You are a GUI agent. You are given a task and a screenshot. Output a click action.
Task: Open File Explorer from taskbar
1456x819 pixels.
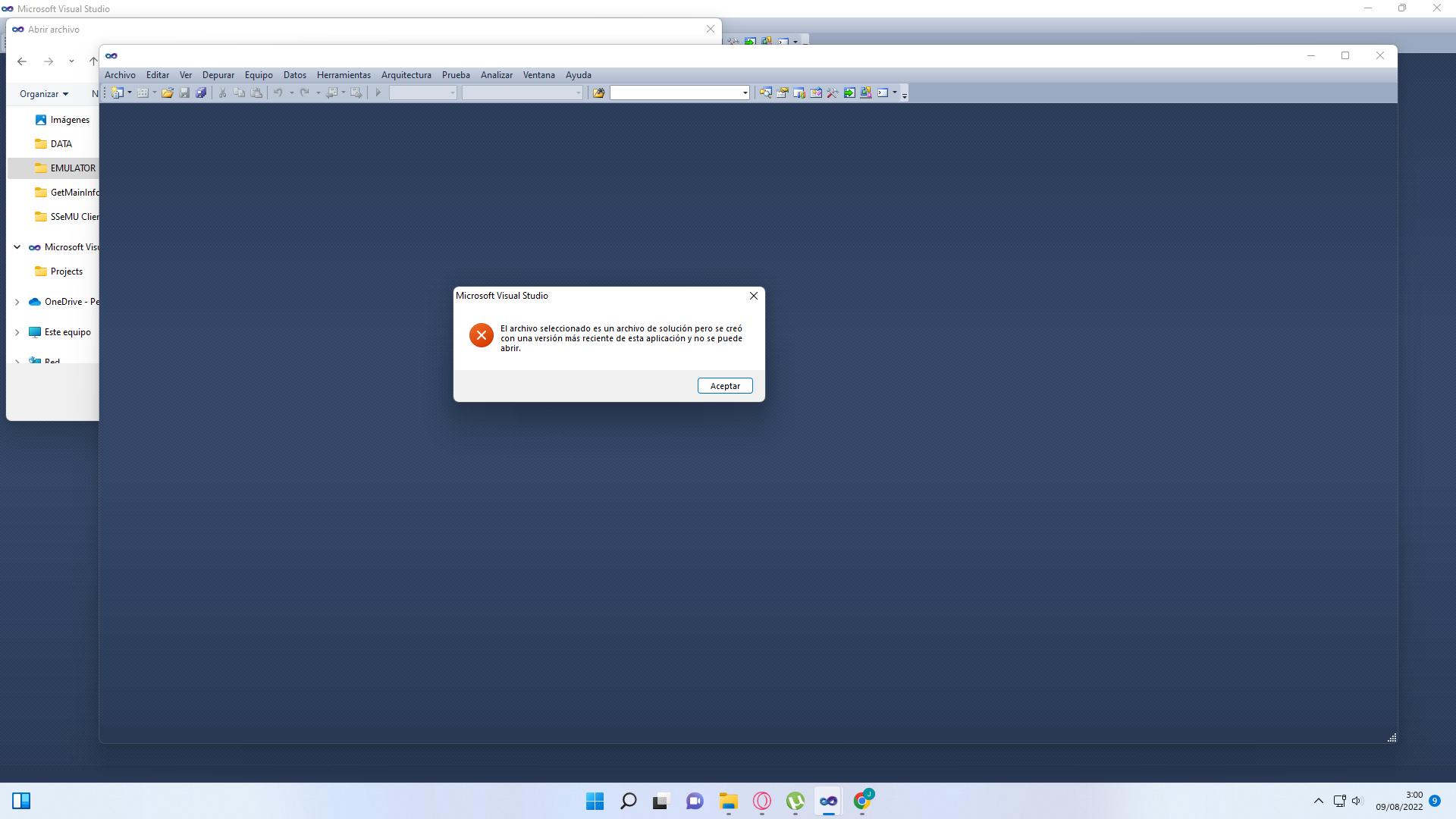pos(729,801)
